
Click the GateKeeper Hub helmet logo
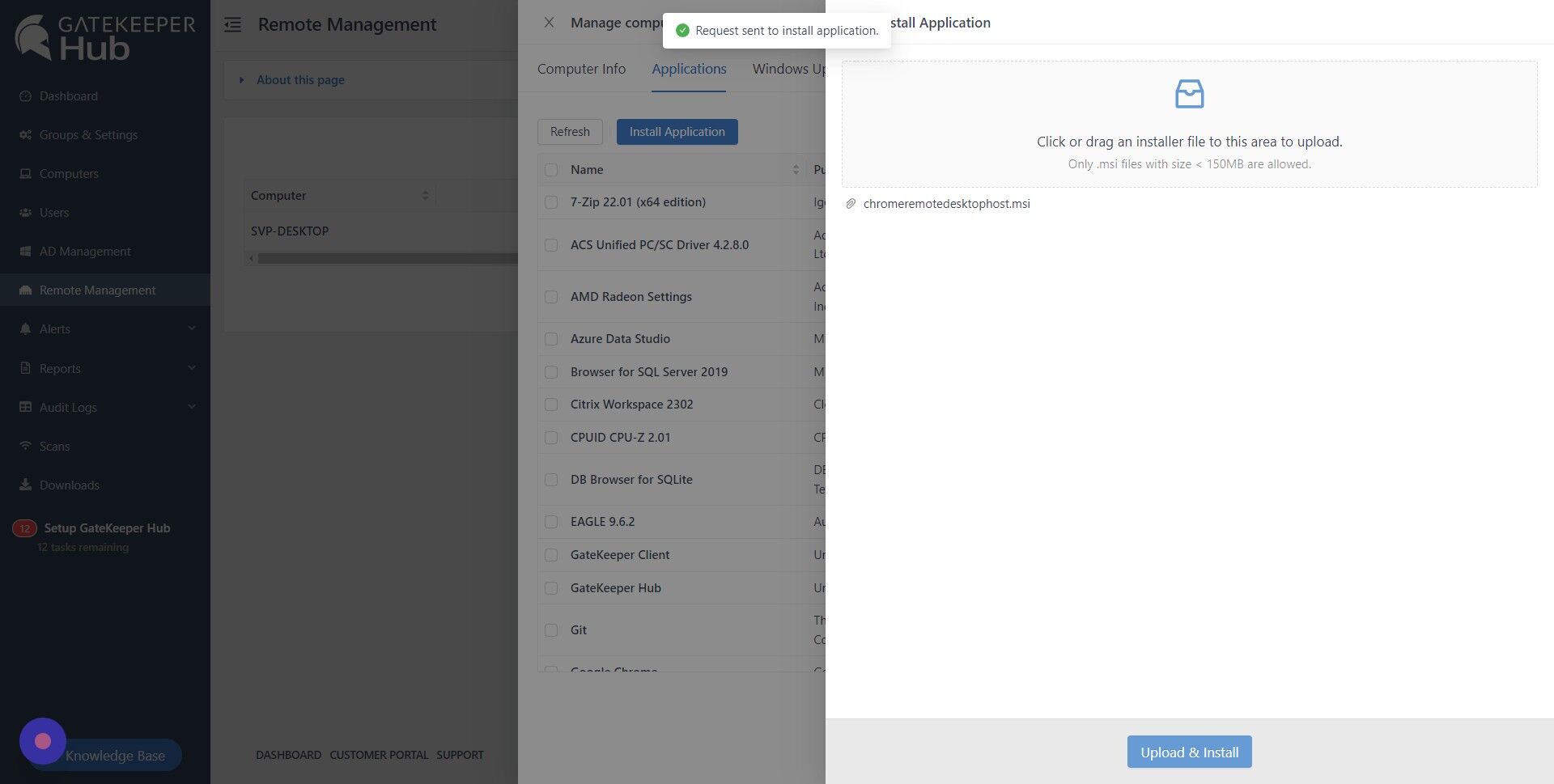point(34,36)
